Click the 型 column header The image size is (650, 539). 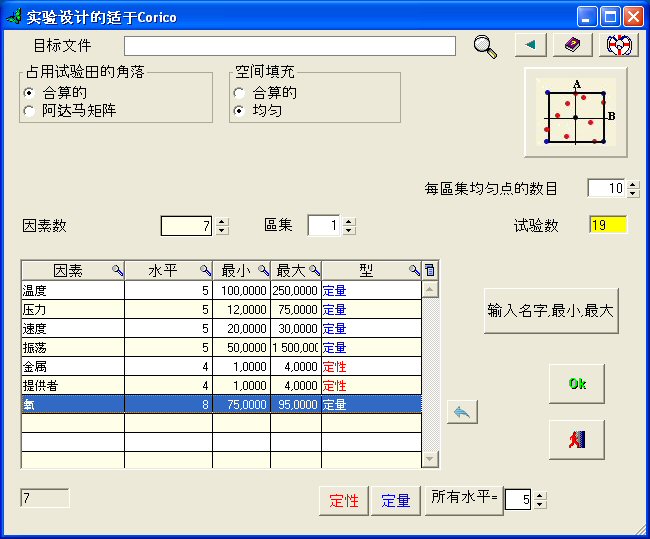coord(371,271)
